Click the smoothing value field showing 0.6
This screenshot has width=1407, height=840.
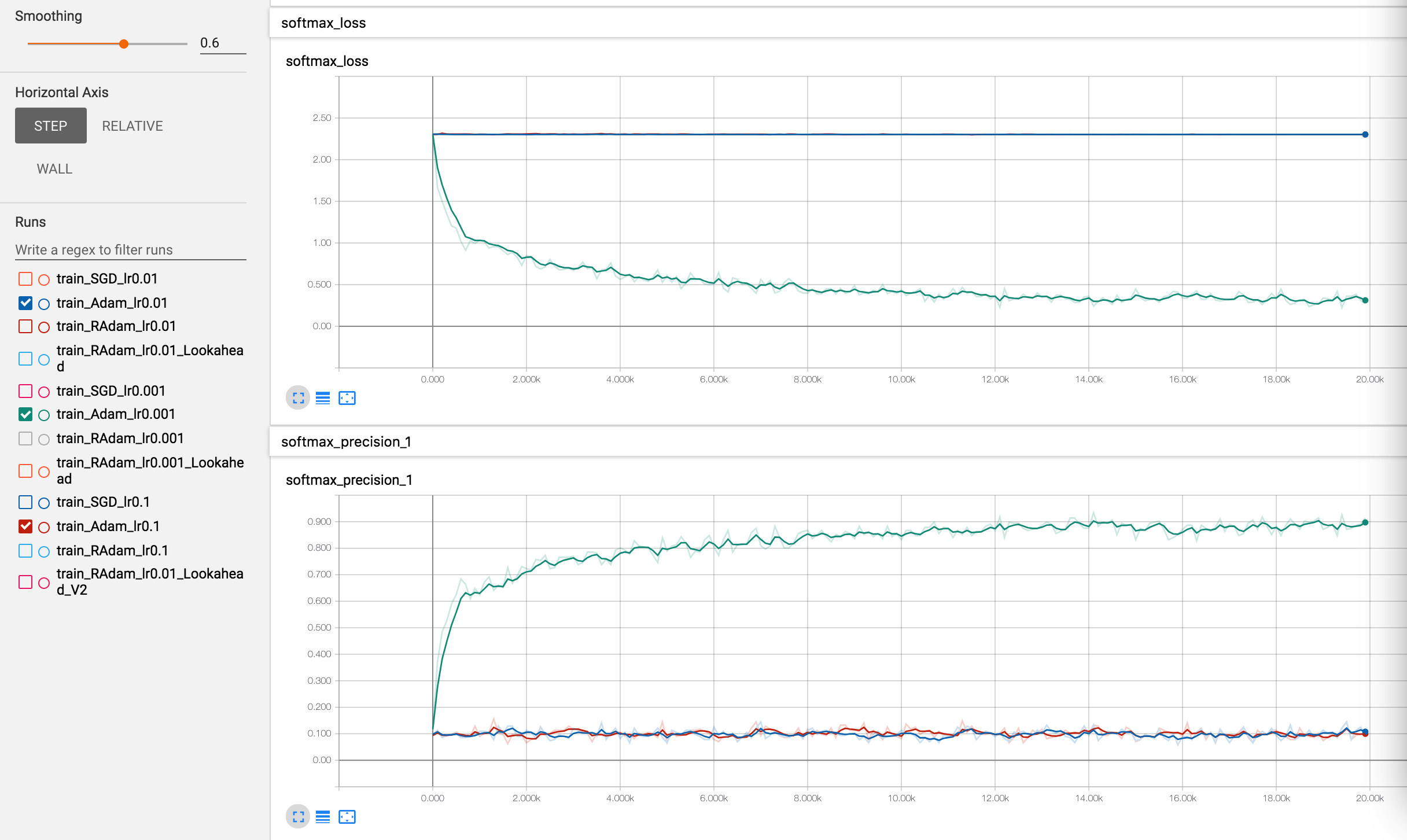222,43
